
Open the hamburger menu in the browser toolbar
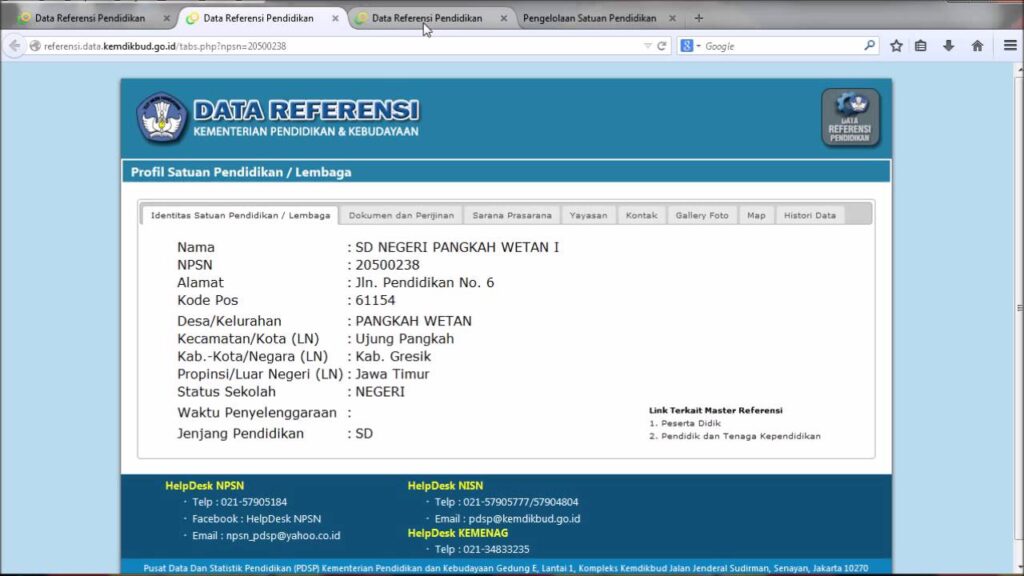[1007, 46]
